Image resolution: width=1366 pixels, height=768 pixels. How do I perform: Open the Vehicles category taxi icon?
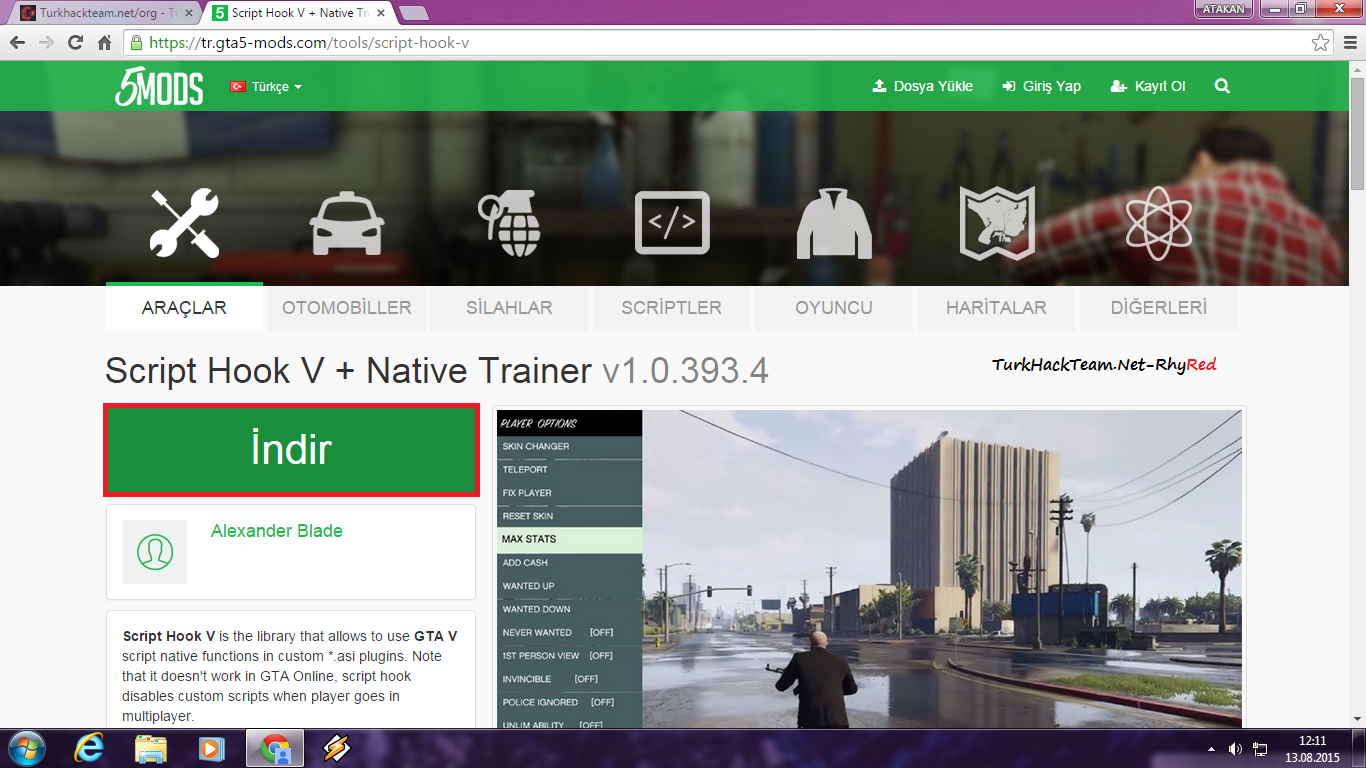[347, 225]
